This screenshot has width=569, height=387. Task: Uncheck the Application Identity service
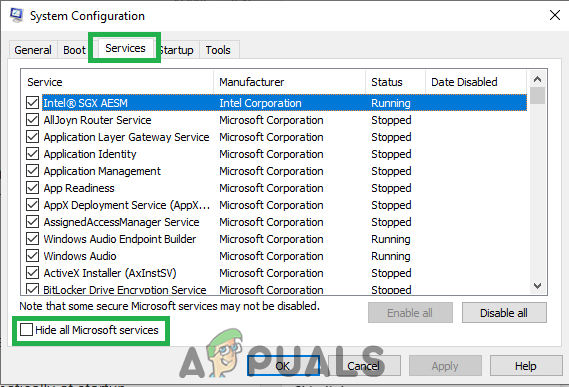[32, 154]
